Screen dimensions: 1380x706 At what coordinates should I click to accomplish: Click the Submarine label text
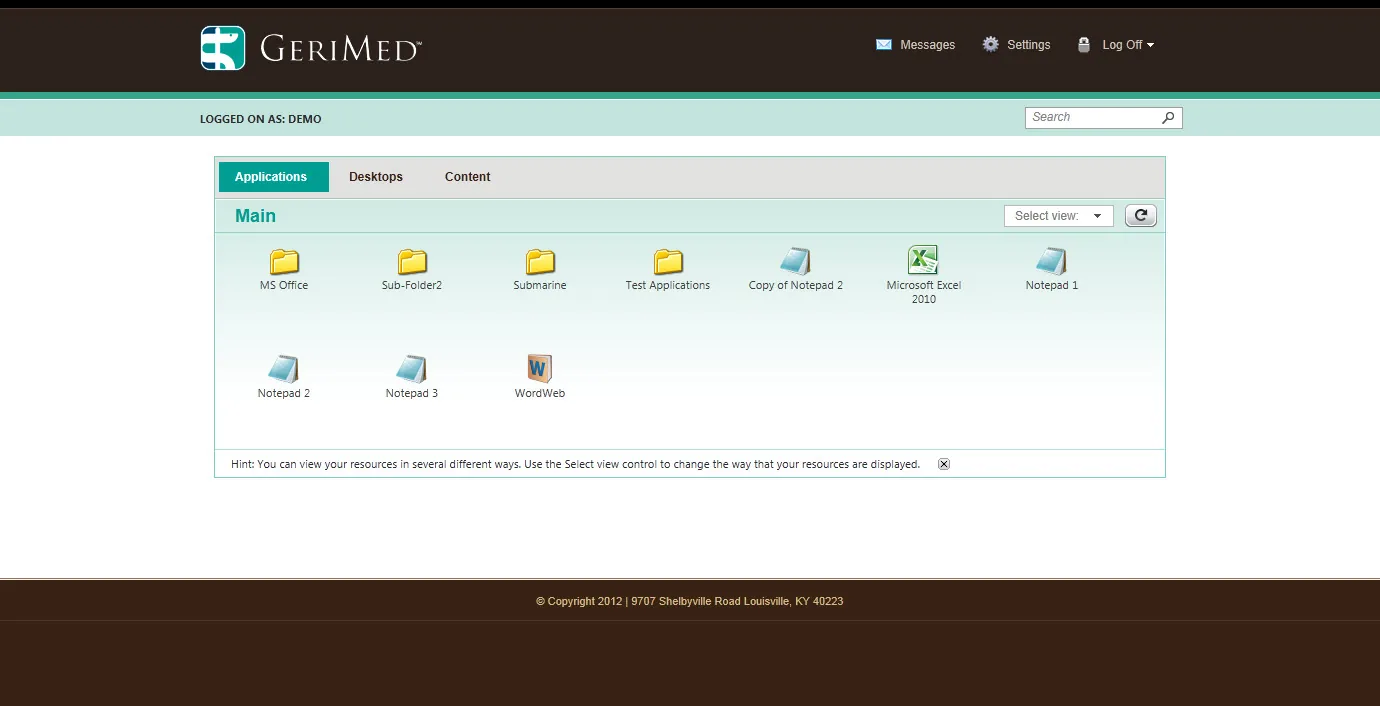540,286
